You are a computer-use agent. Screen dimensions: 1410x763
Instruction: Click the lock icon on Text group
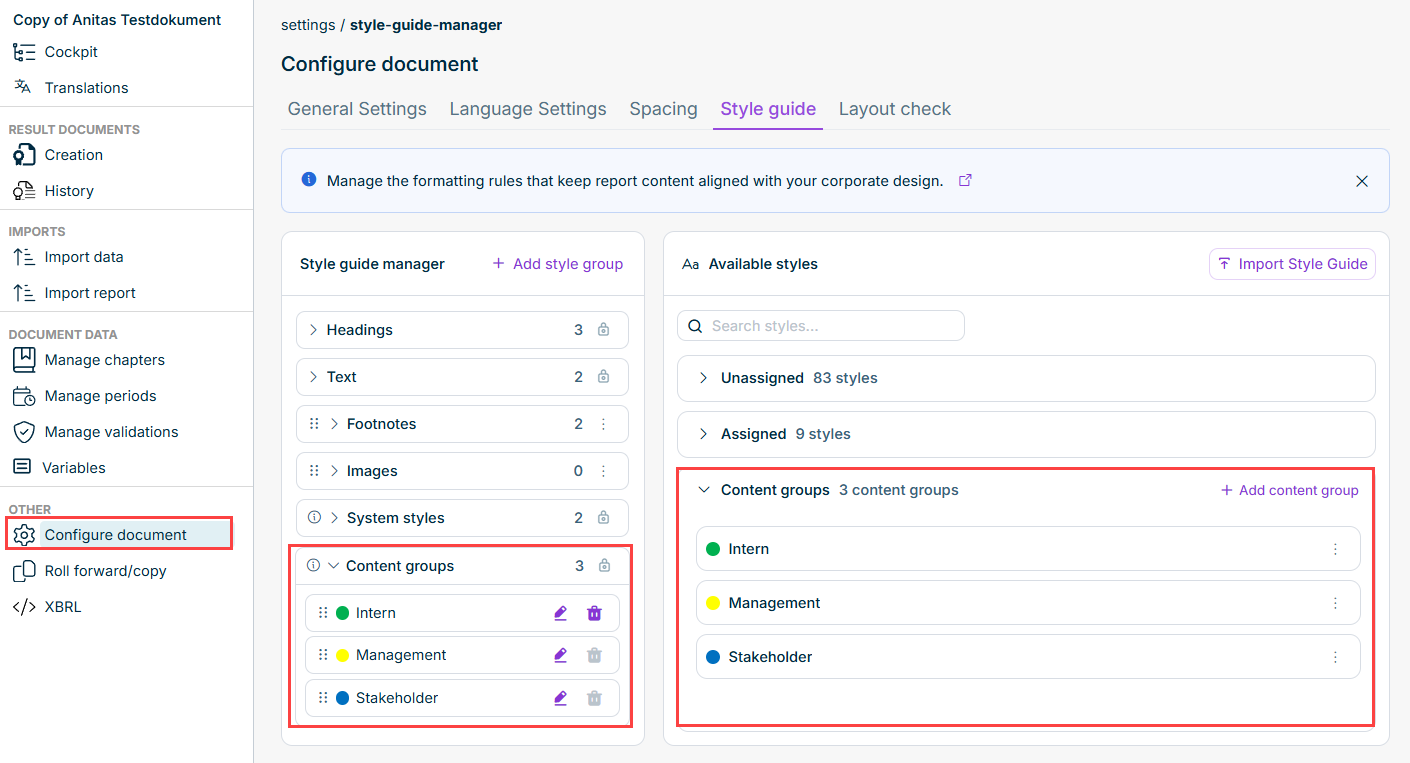[603, 377]
